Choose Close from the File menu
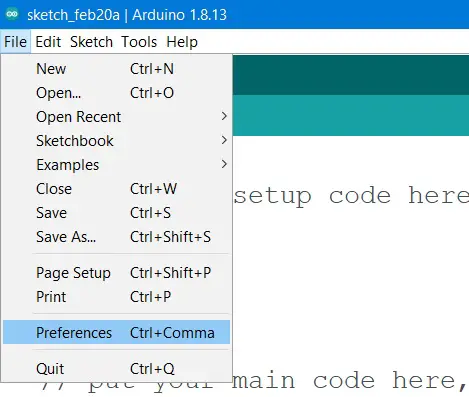469x397 pixels. tap(116, 189)
